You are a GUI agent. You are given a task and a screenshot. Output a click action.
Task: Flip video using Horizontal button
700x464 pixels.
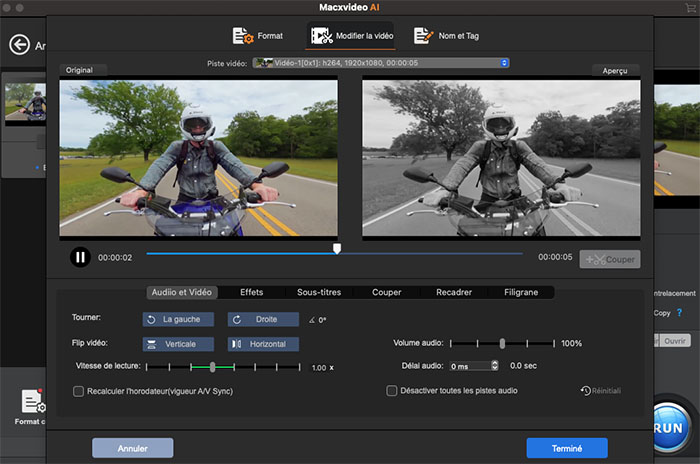click(x=263, y=344)
